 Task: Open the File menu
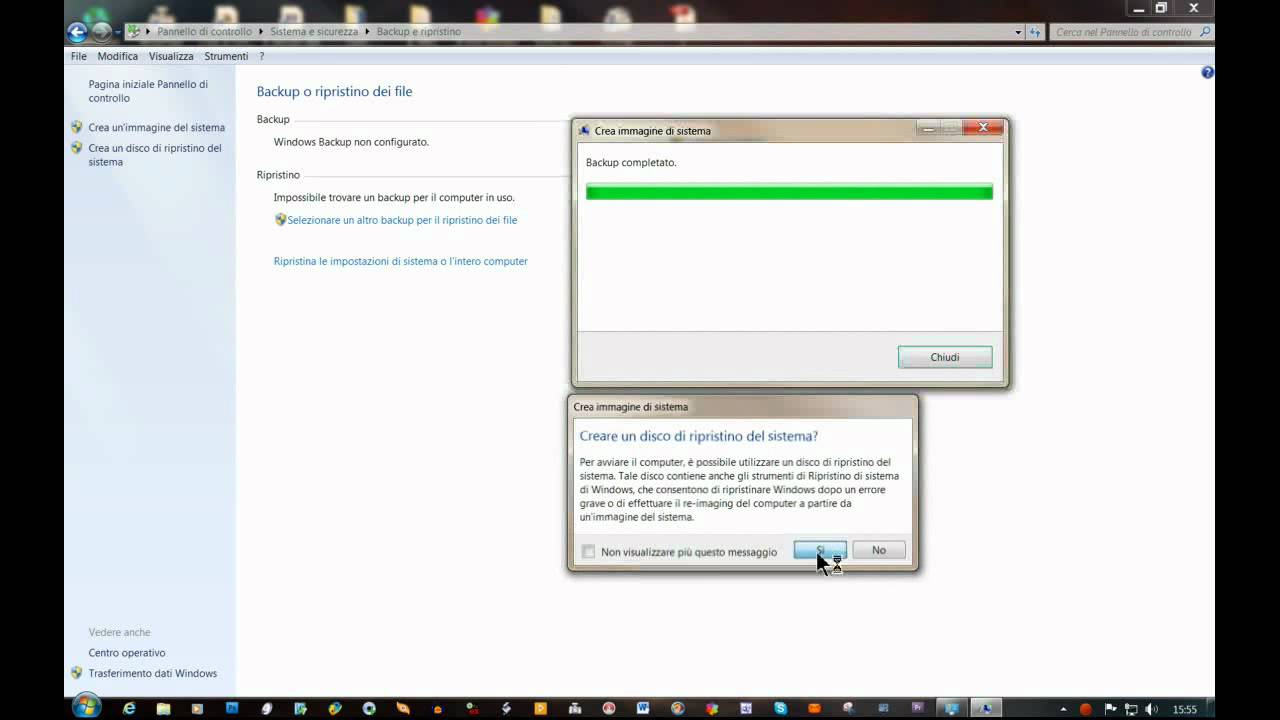79,56
